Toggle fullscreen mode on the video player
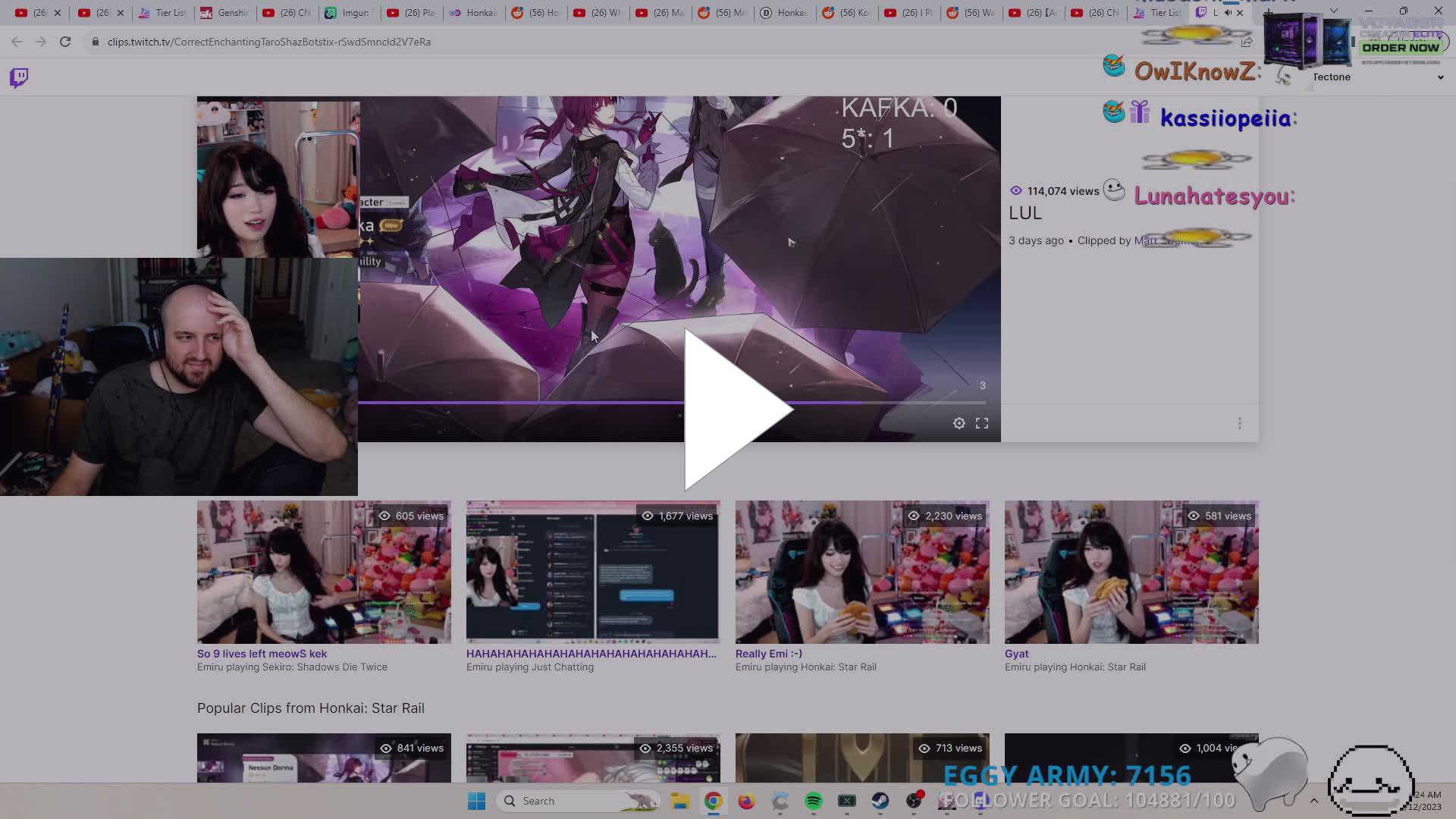The image size is (1456, 819). pyautogui.click(x=982, y=423)
